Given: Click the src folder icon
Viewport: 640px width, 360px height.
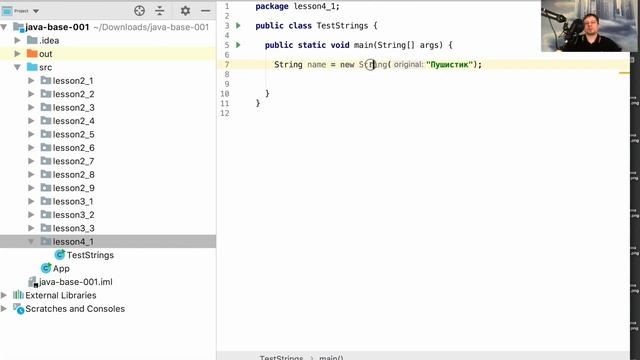Looking at the screenshot, I should 32,67.
